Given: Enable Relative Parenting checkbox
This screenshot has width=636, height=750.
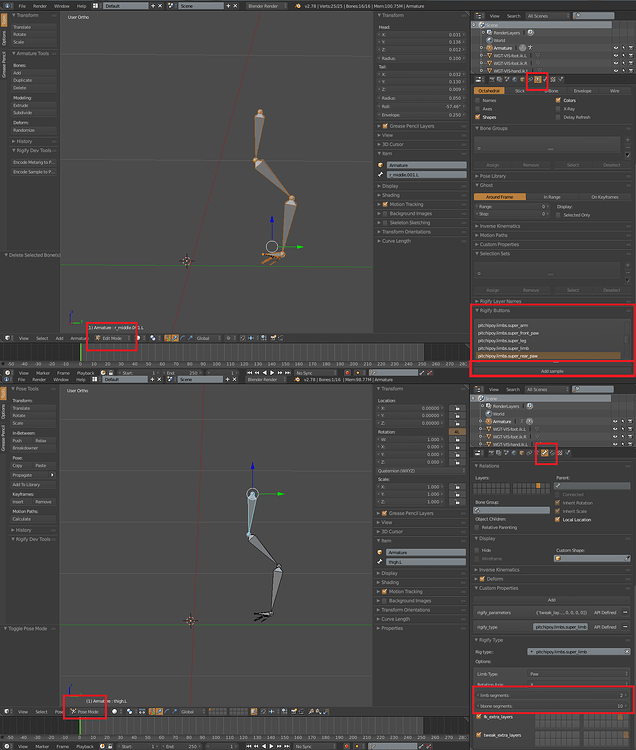Looking at the screenshot, I should (x=477, y=527).
